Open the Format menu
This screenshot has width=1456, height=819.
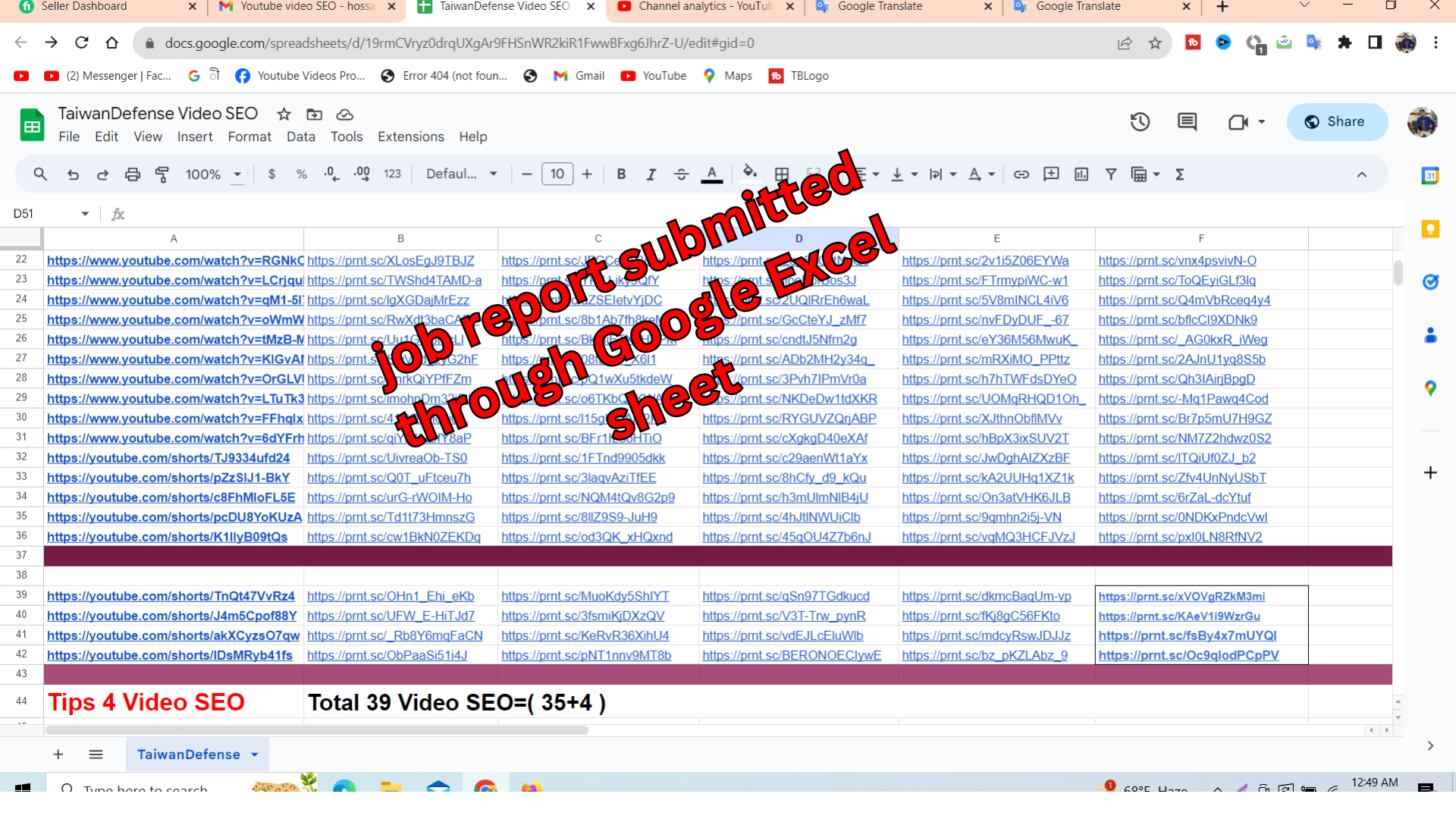point(249,136)
